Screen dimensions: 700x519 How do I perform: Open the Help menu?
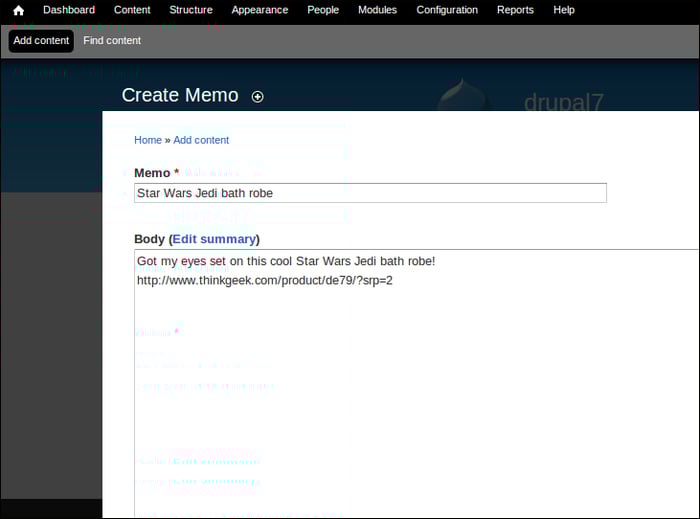(564, 10)
